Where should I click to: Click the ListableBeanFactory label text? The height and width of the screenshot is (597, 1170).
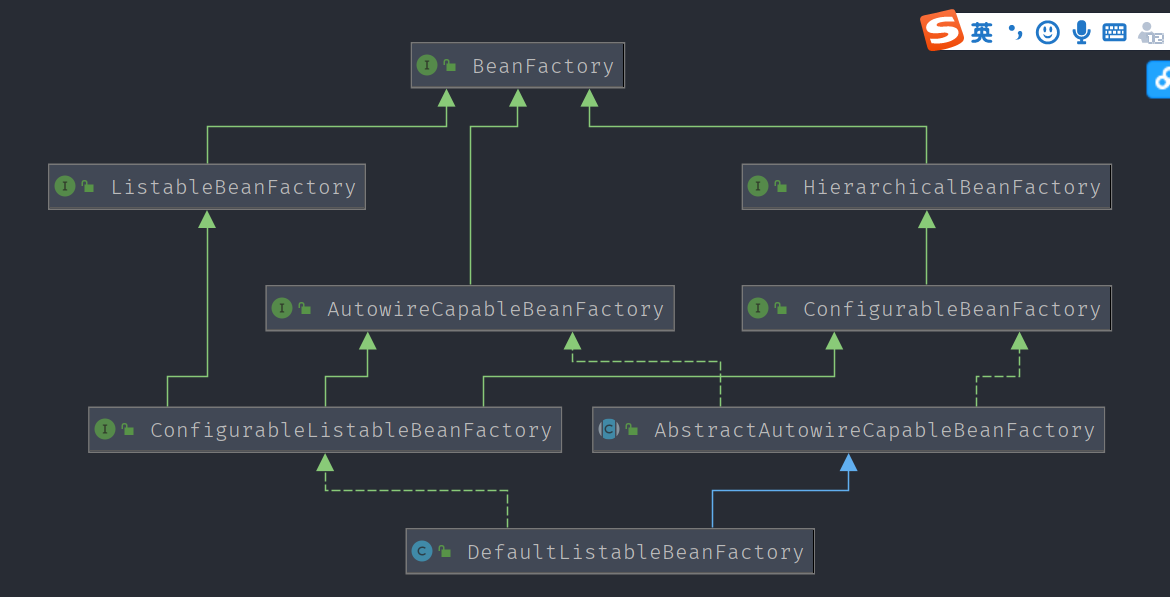point(233,187)
